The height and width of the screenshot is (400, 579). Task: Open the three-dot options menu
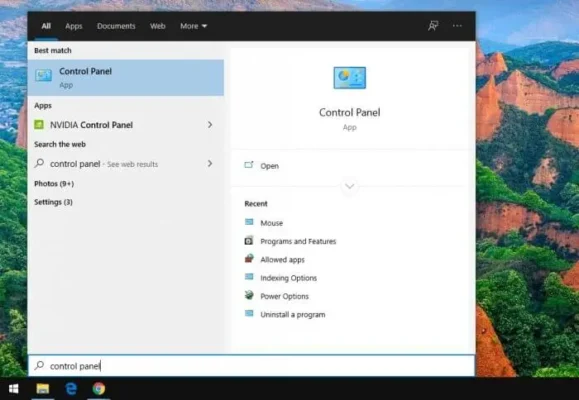tap(457, 26)
